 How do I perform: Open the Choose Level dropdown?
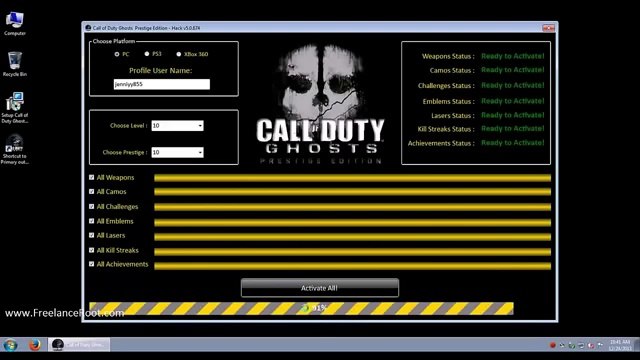177,126
